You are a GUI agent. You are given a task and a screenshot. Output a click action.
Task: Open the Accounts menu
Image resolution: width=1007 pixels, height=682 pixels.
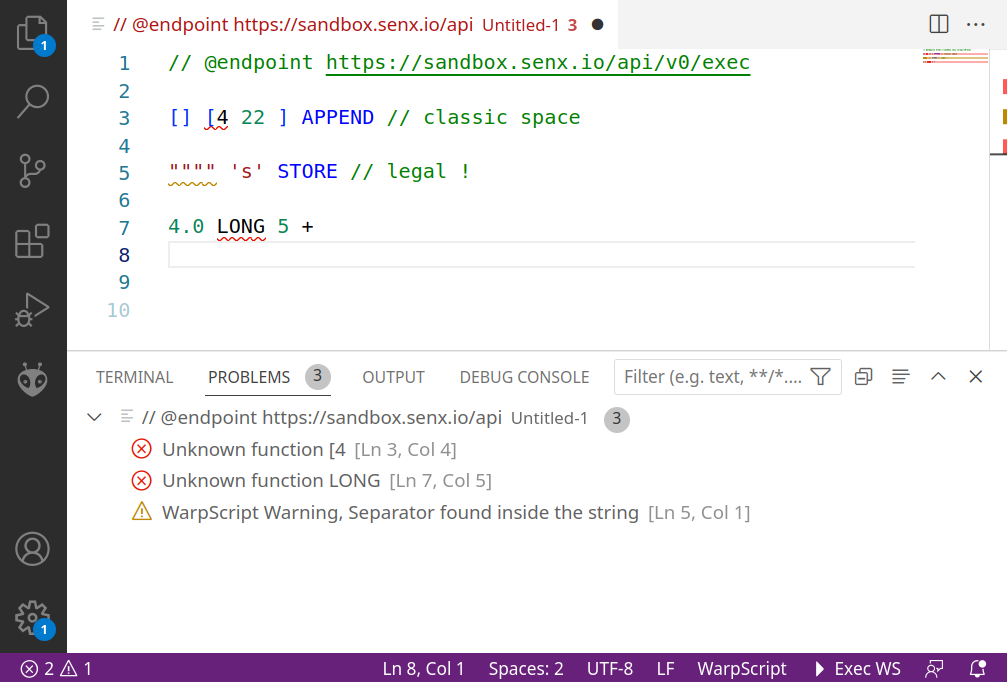point(33,549)
